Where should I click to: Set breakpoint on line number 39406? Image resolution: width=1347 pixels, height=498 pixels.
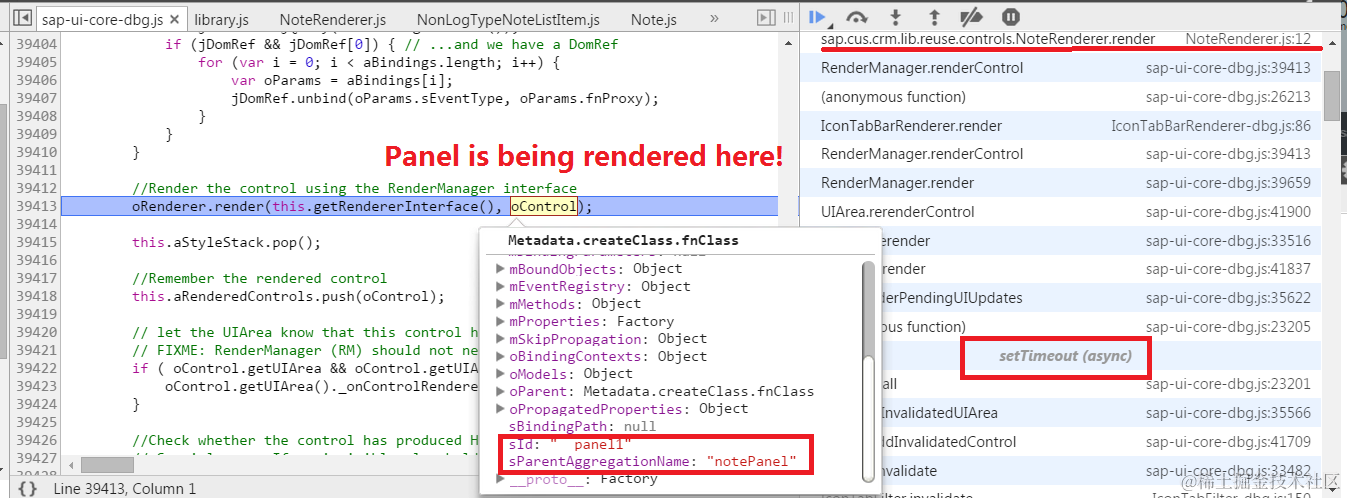pos(36,80)
